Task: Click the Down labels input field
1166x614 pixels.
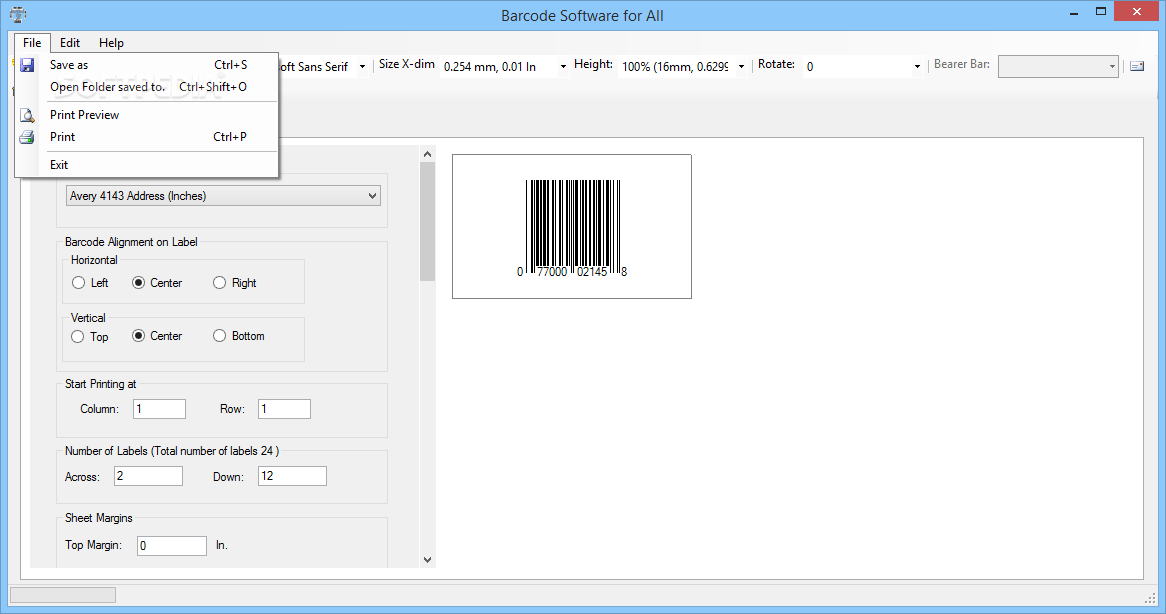Action: click(292, 476)
